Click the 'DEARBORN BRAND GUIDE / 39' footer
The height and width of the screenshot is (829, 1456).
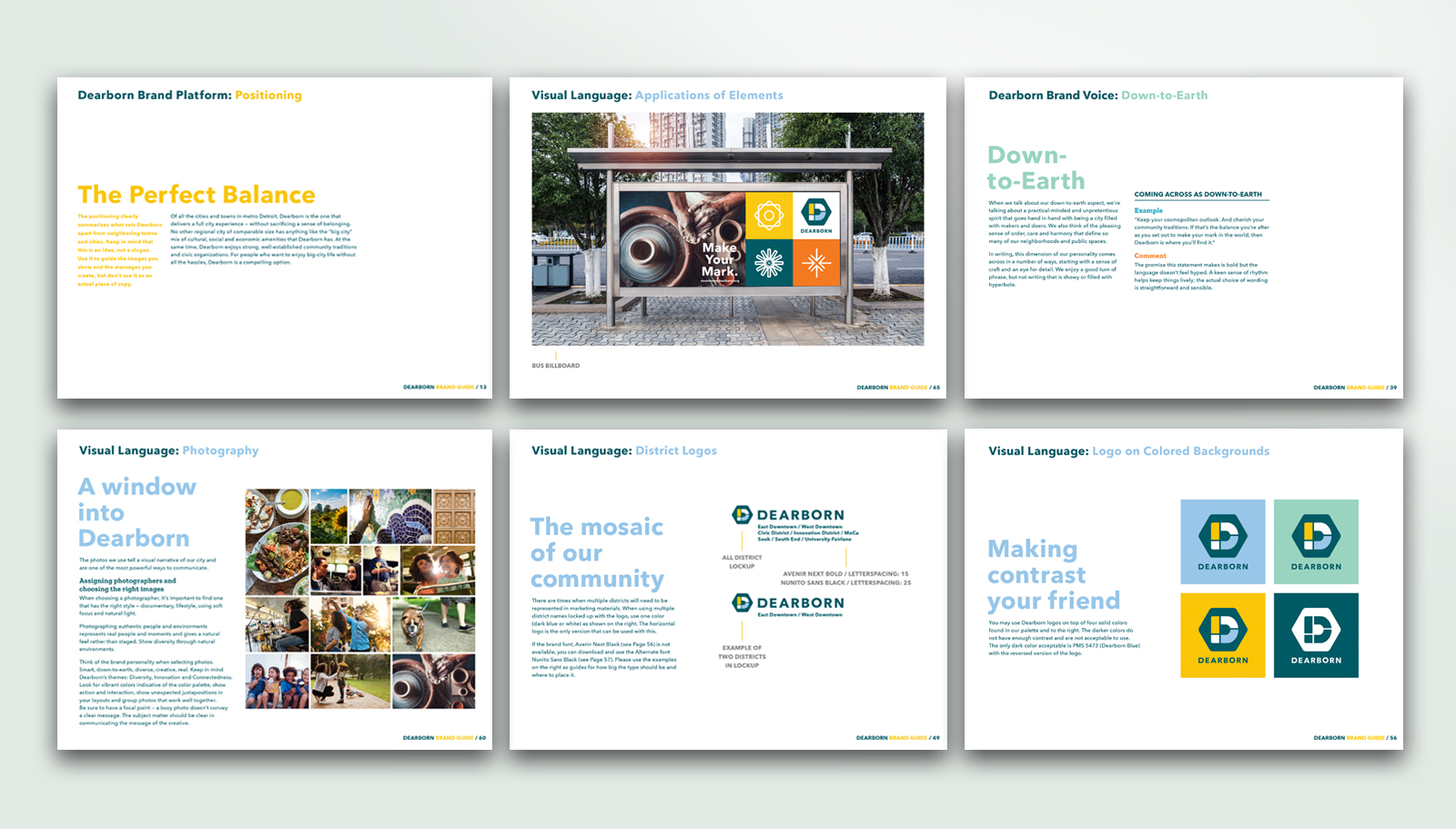coord(1355,387)
